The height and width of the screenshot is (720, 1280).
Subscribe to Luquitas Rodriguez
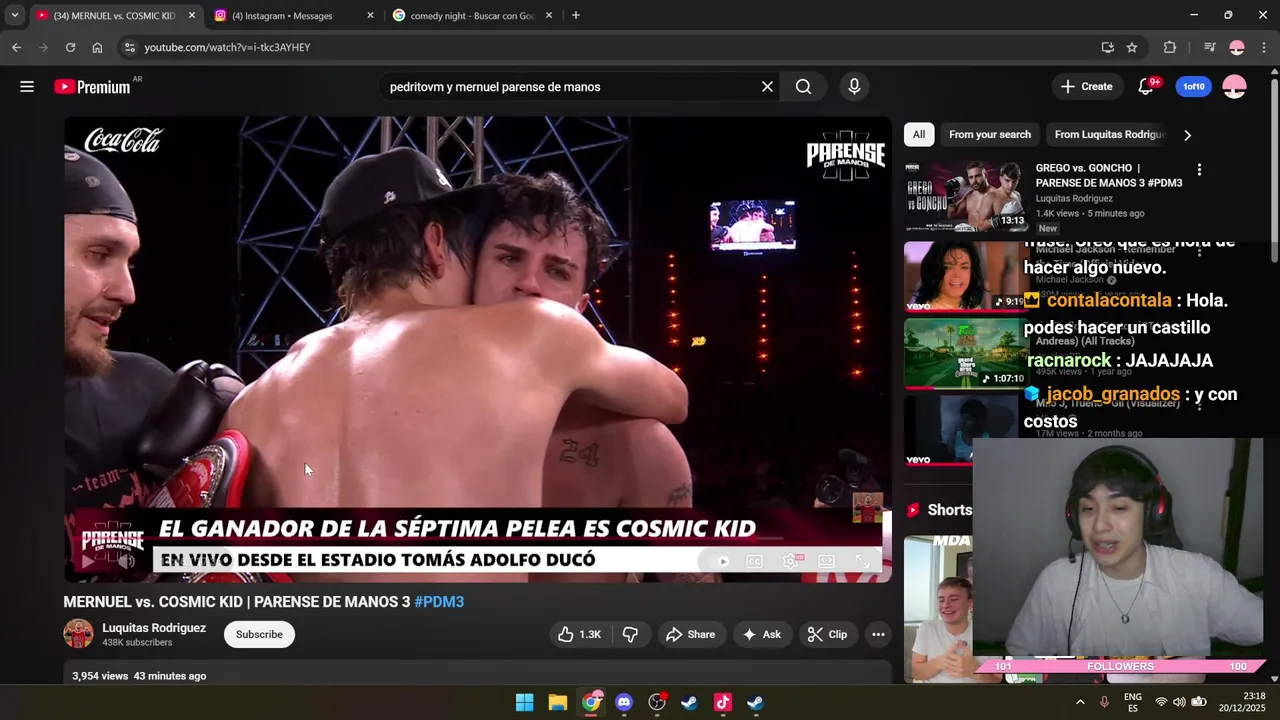point(259,634)
